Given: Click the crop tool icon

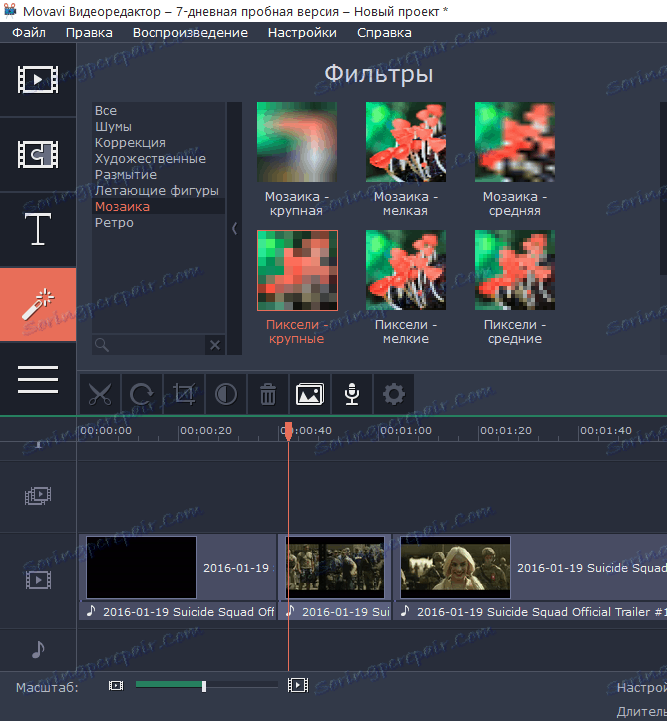Looking at the screenshot, I should tap(184, 395).
